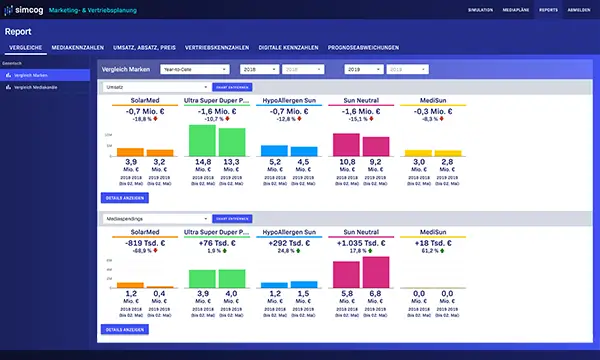Viewport: 600px width, 360px height.
Task: Click Chart entfernen next to Mediaspendings
Action: pos(232,219)
